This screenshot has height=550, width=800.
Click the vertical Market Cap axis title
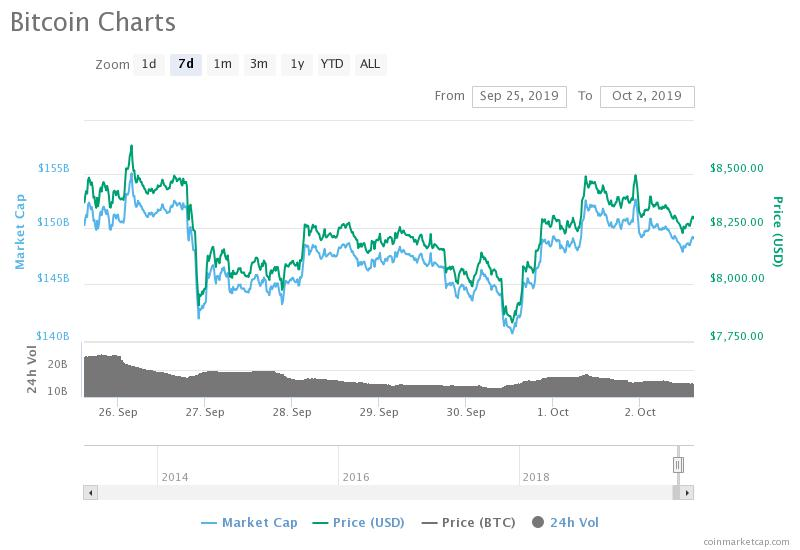[x=19, y=232]
